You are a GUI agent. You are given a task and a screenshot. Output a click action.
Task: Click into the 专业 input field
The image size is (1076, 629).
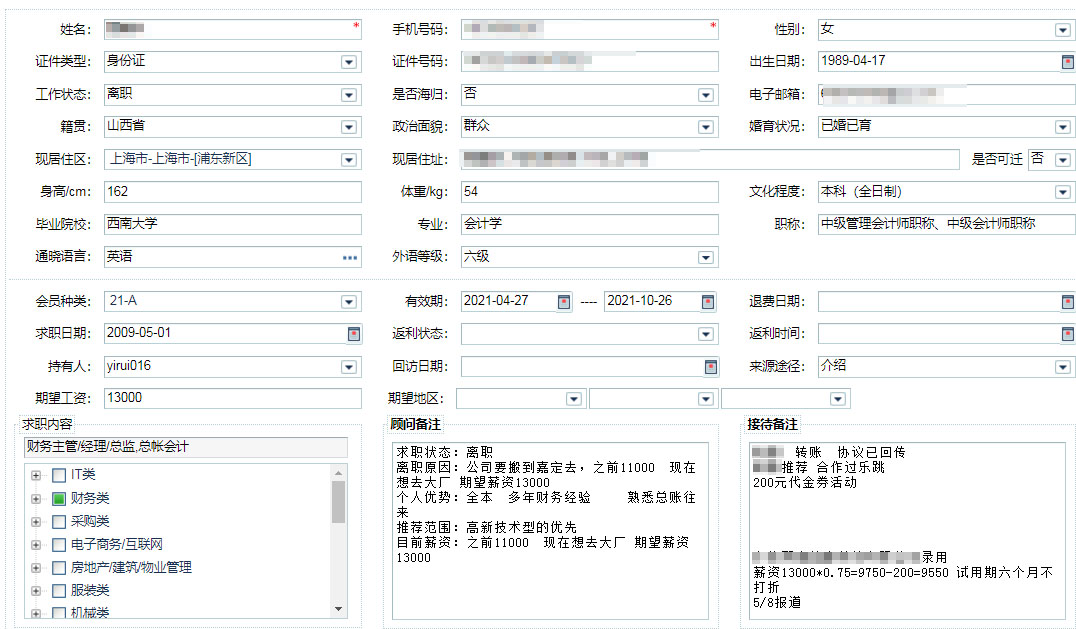coord(589,224)
